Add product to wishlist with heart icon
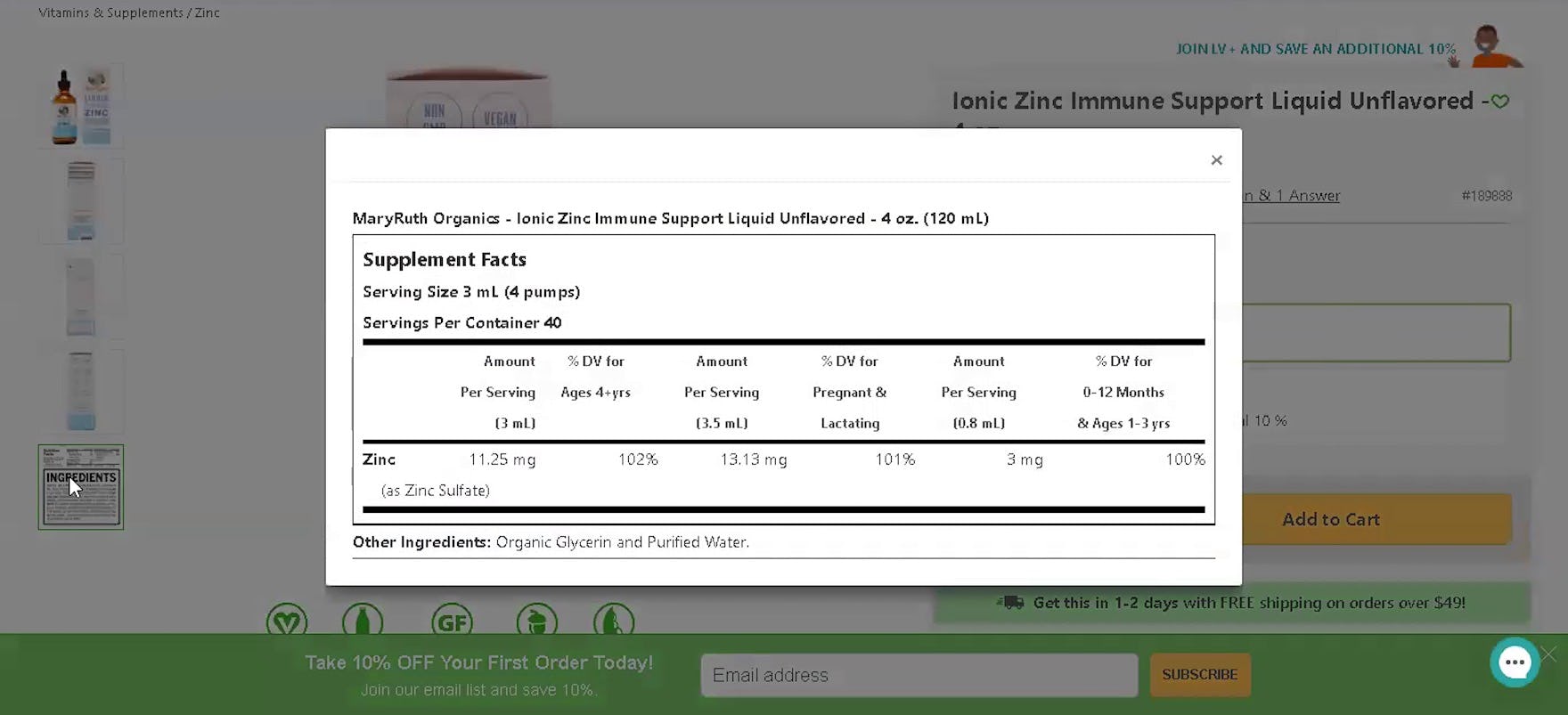 [x=1500, y=102]
